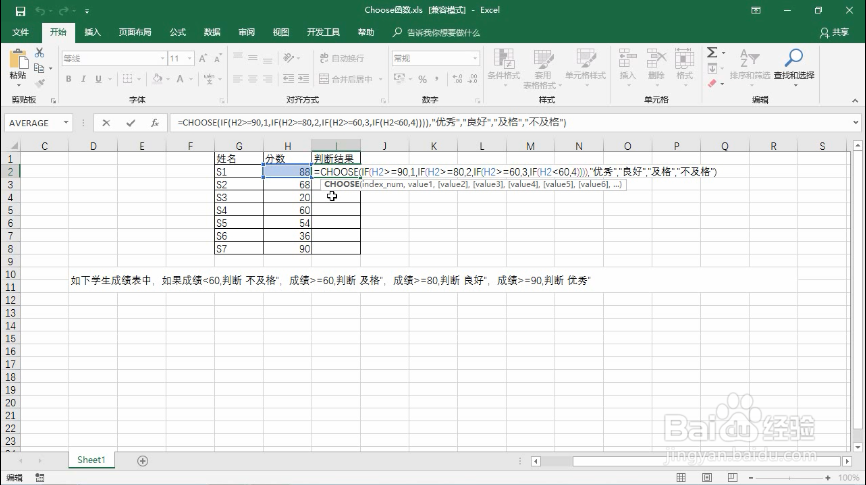Click the 共享 share button
Screen dimensions: 866x485
tap(835, 33)
